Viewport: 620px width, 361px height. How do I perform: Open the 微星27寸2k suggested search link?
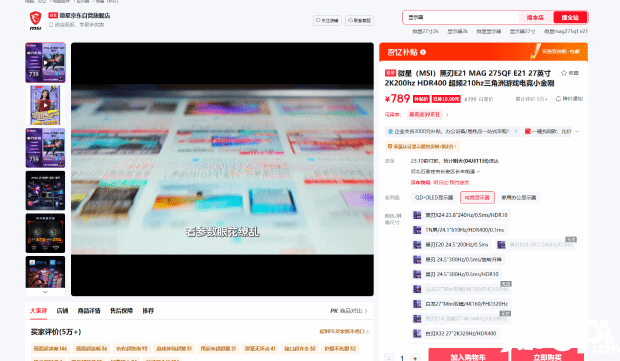point(425,31)
